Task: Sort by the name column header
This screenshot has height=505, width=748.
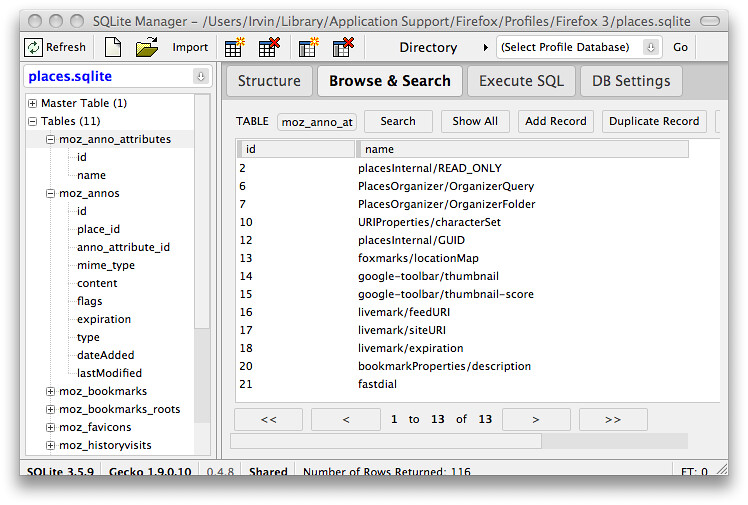Action: coord(522,149)
